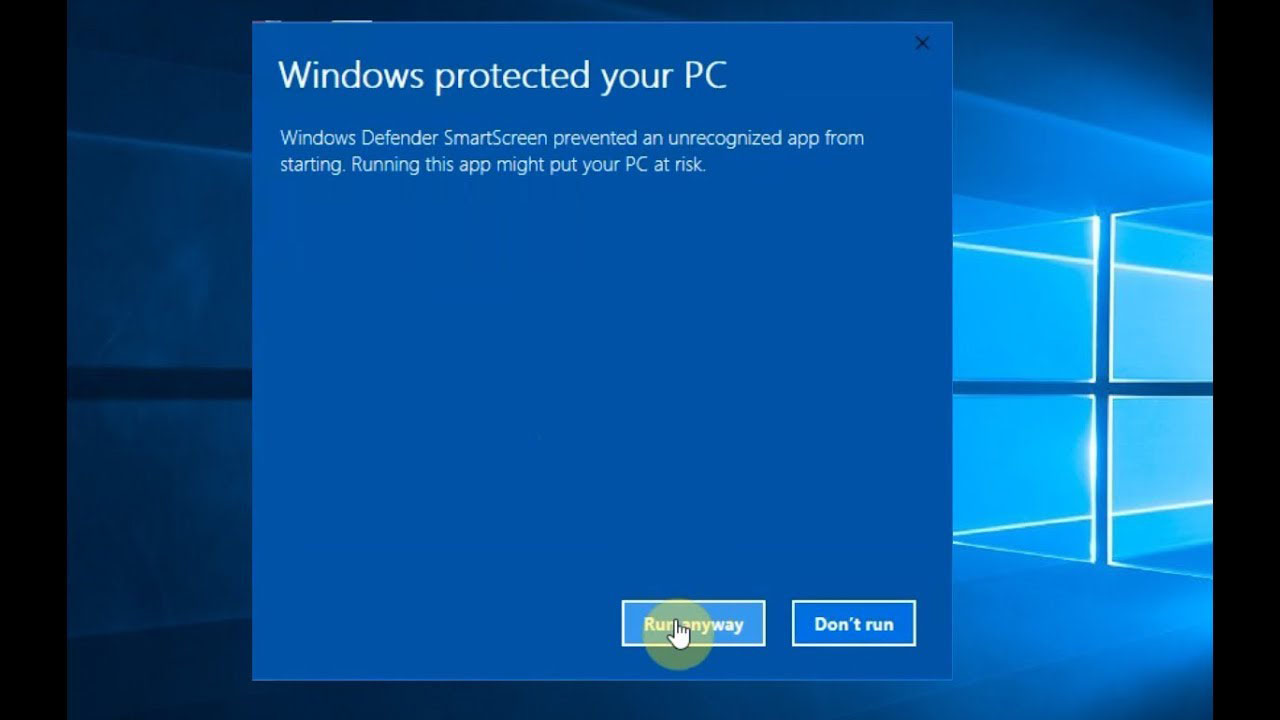The width and height of the screenshot is (1280, 720).
Task: Click the black letterbox bar on the left
Action: (33, 360)
